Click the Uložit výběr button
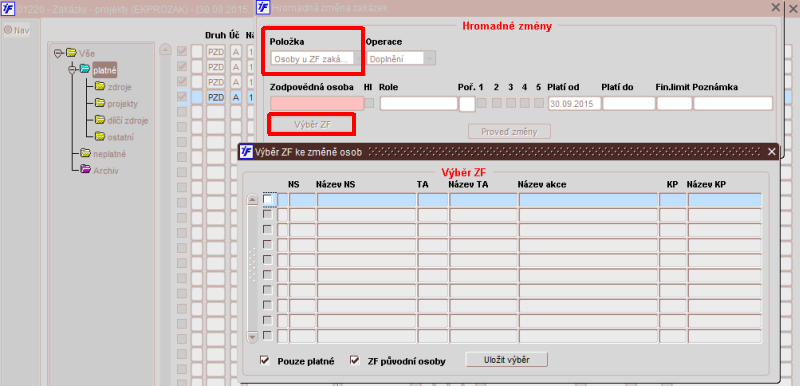This screenshot has height=386, width=800. [507, 359]
